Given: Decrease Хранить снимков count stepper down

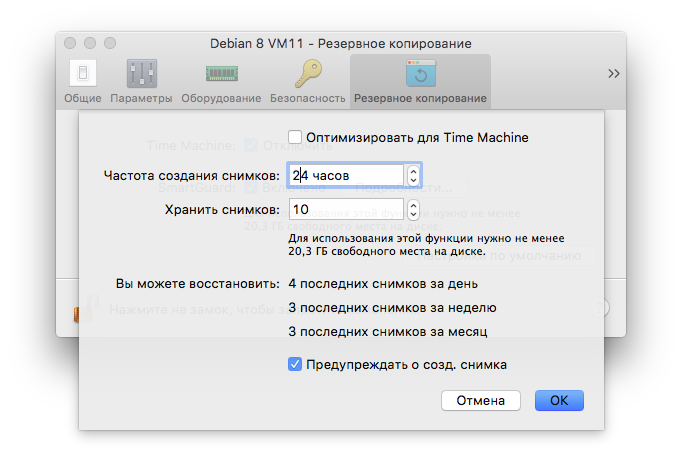Looking at the screenshot, I should (x=413, y=214).
